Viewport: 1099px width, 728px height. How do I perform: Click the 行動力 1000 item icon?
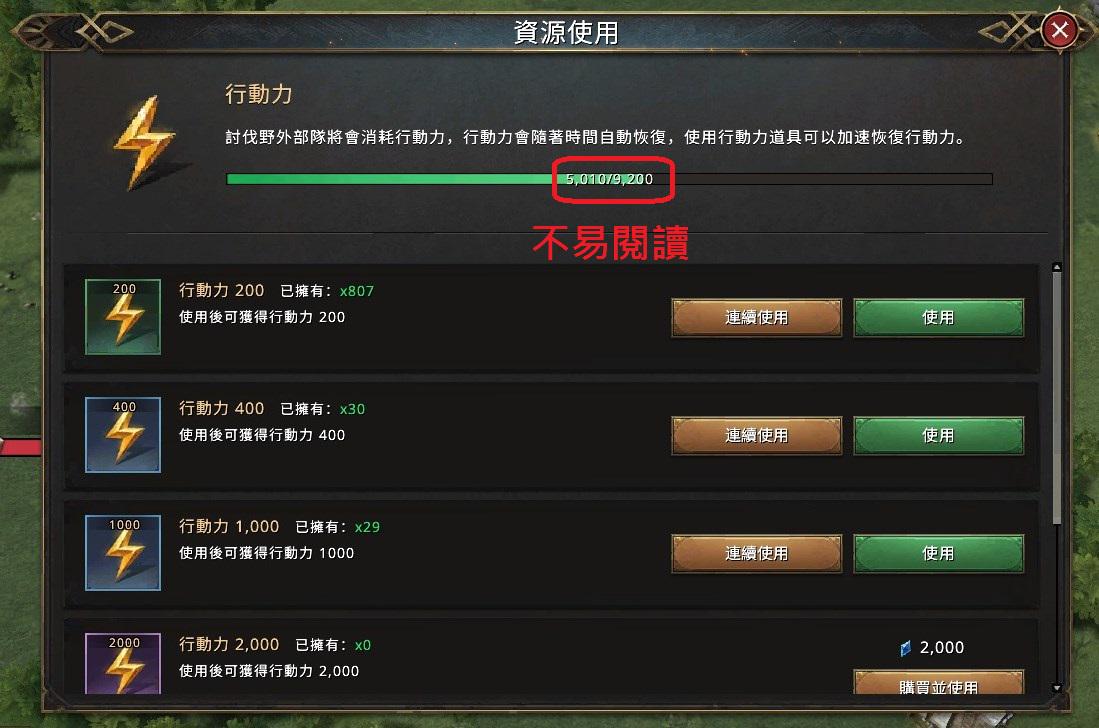pyautogui.click(x=123, y=553)
